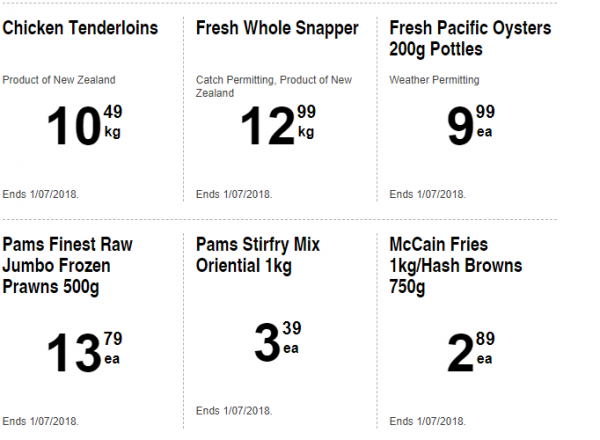Click 'Catch Permitting, Product of New Zealand' note
This screenshot has width=600, height=440.
coord(274,86)
